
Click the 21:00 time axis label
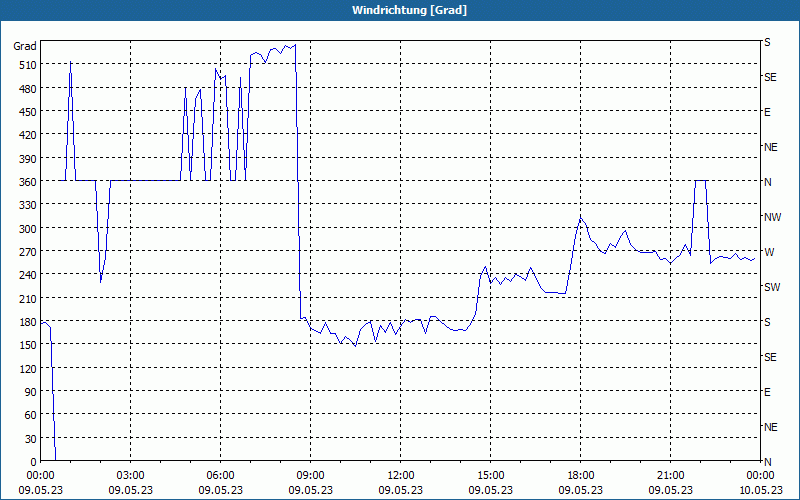tap(670, 476)
